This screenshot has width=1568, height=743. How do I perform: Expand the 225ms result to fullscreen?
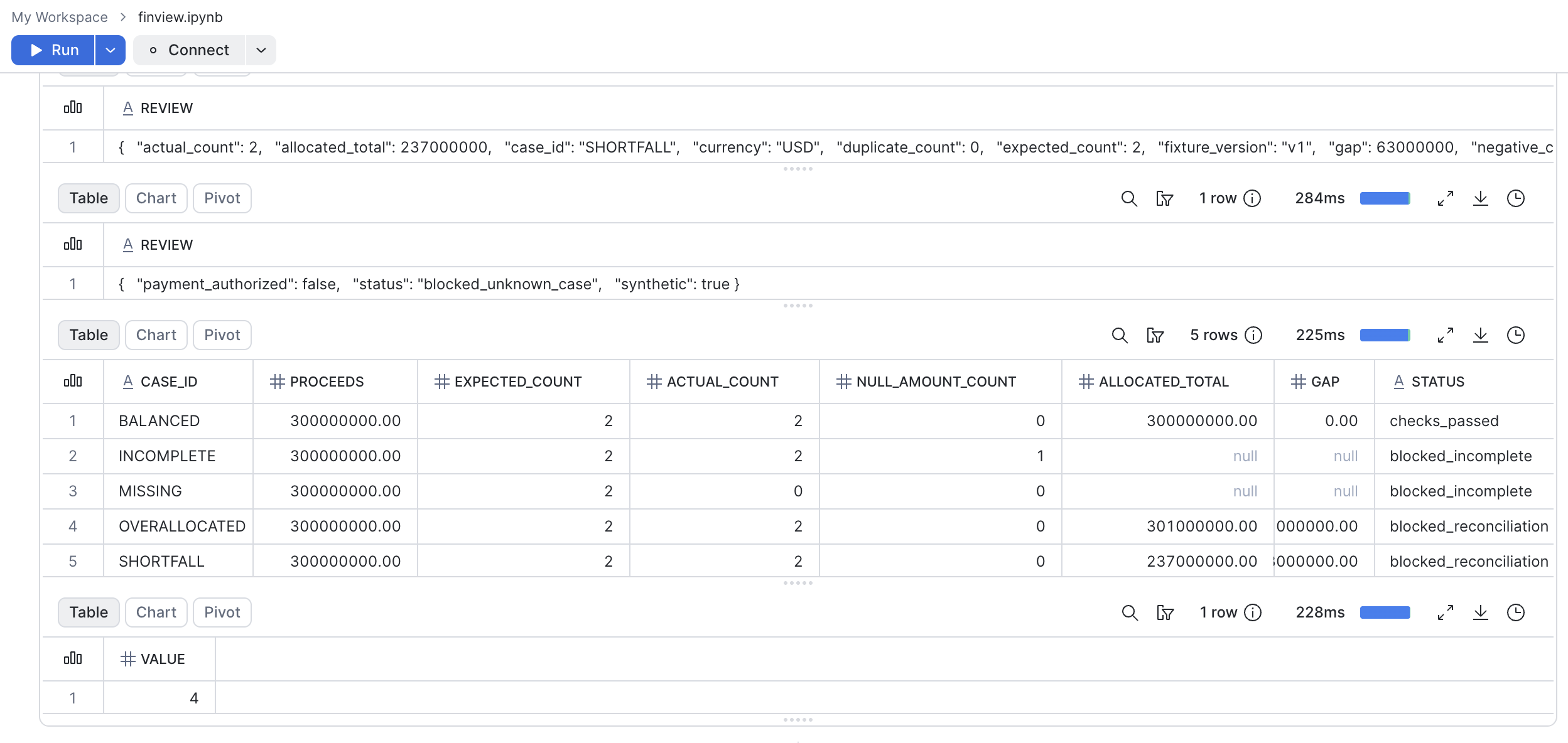click(x=1446, y=336)
